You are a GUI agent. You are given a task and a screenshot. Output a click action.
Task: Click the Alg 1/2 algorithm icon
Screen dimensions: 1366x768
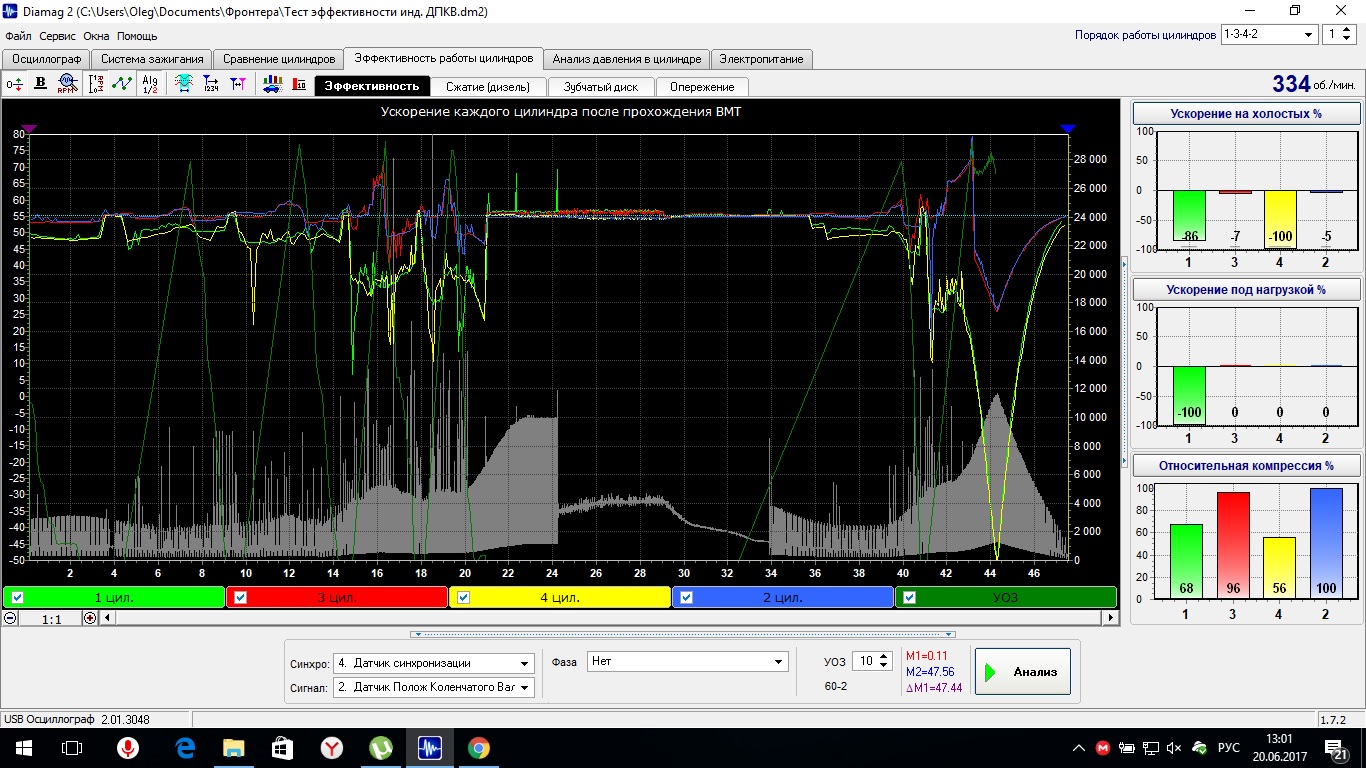(x=150, y=85)
